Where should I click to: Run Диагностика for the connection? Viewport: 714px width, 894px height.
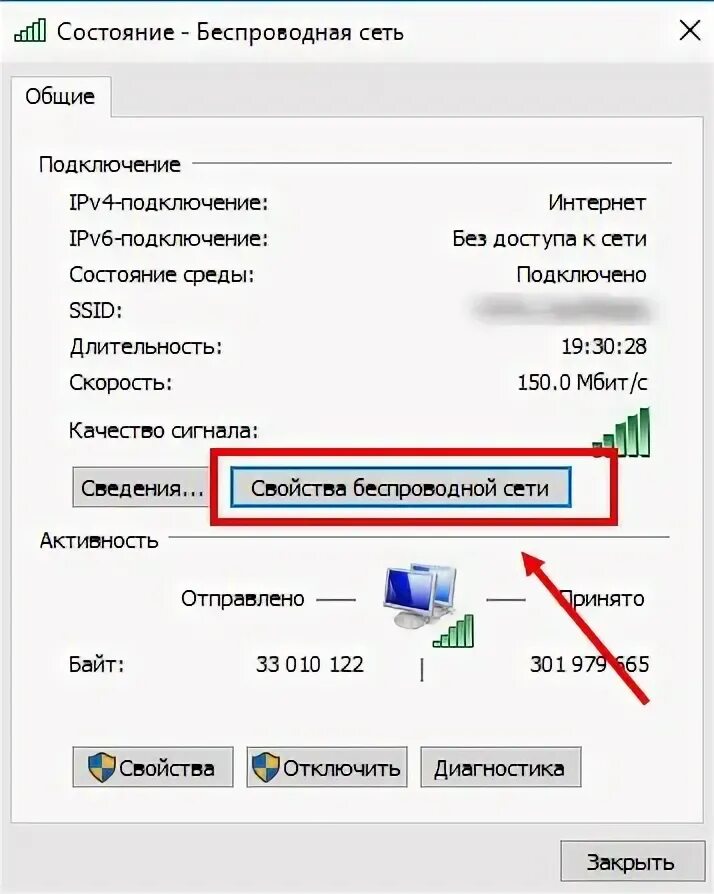click(x=501, y=767)
